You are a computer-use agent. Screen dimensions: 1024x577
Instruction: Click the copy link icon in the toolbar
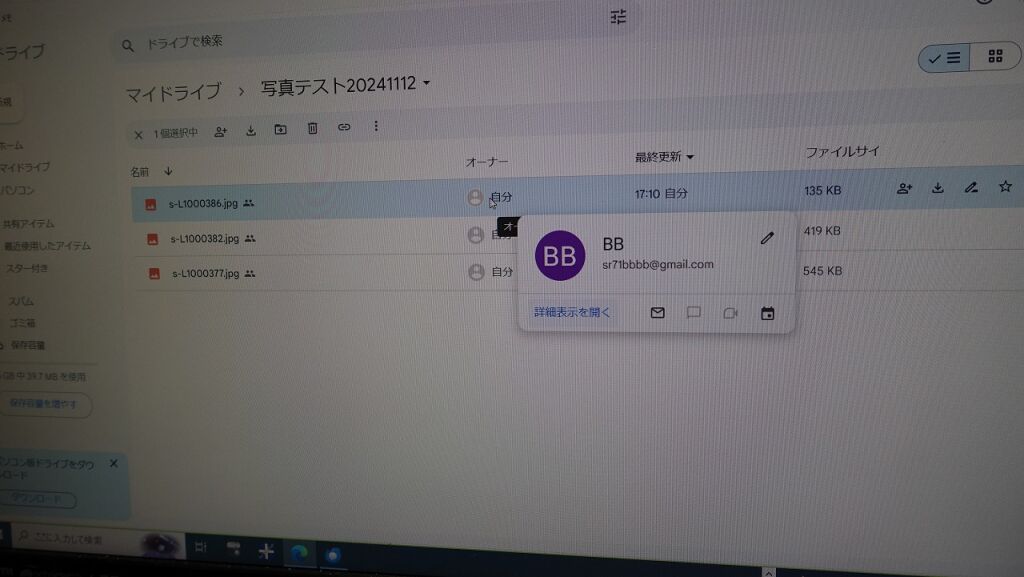(x=344, y=127)
